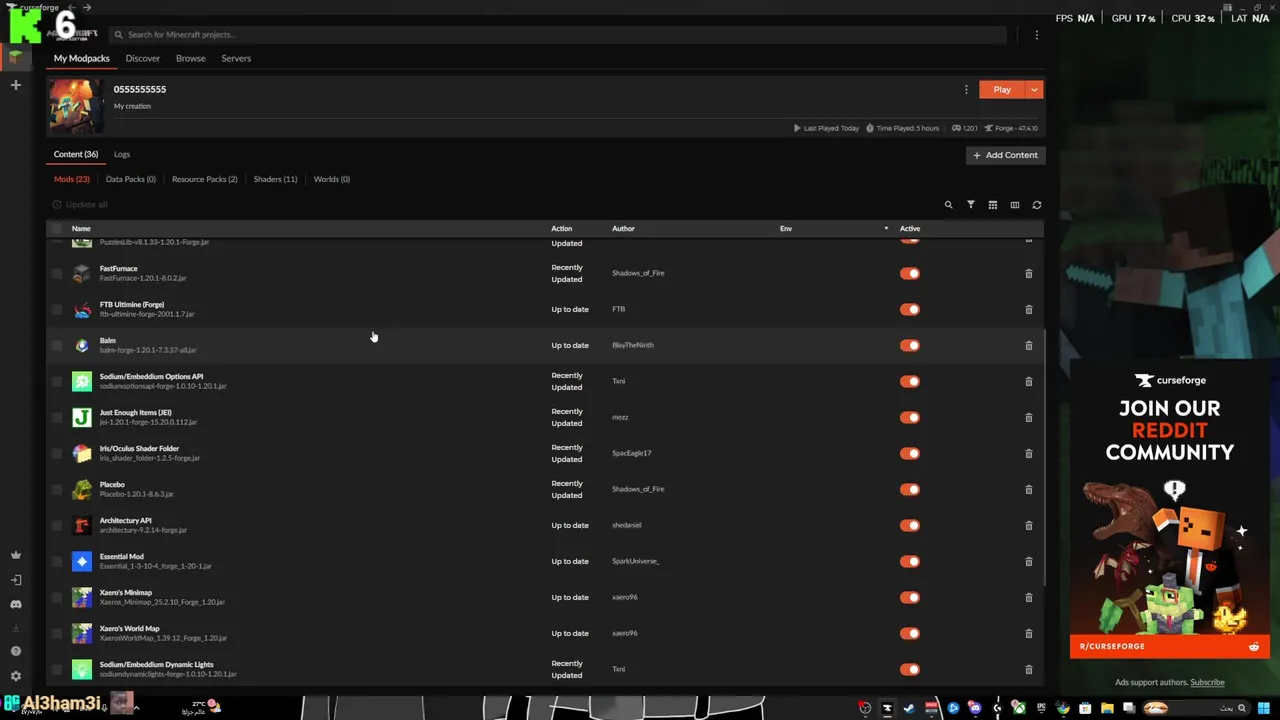The width and height of the screenshot is (1280, 720).
Task: Sort by the Action column header
Action: pos(561,228)
